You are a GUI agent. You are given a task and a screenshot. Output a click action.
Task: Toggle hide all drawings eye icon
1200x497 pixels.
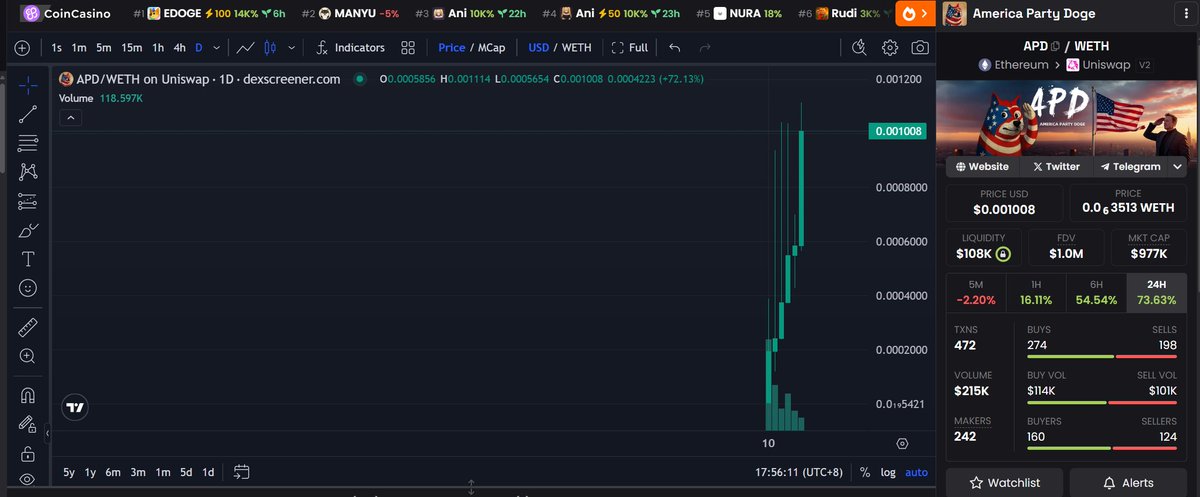28,481
